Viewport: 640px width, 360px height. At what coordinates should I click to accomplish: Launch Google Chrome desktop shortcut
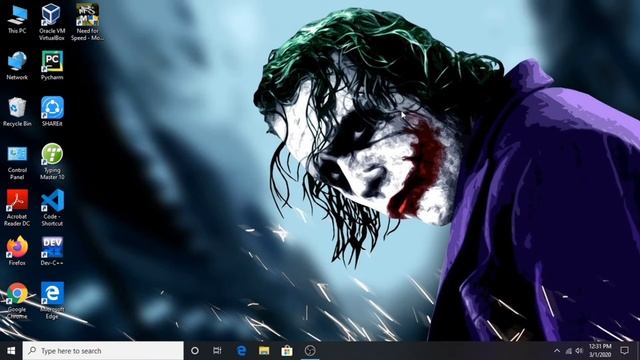pyautogui.click(x=17, y=301)
